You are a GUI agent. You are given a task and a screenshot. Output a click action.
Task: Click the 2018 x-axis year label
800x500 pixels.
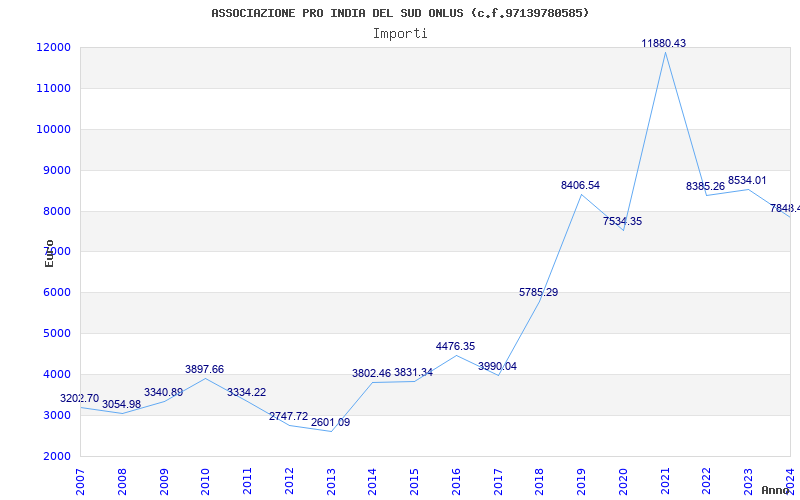(540, 482)
